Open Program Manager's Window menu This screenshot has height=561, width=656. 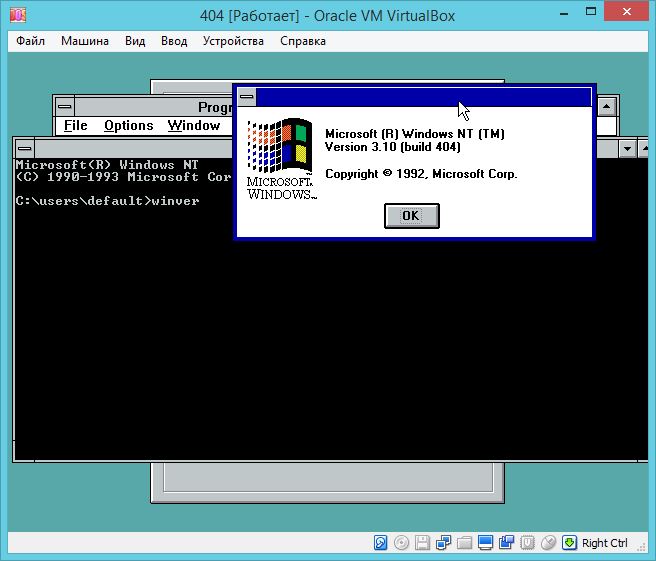pyautogui.click(x=194, y=126)
